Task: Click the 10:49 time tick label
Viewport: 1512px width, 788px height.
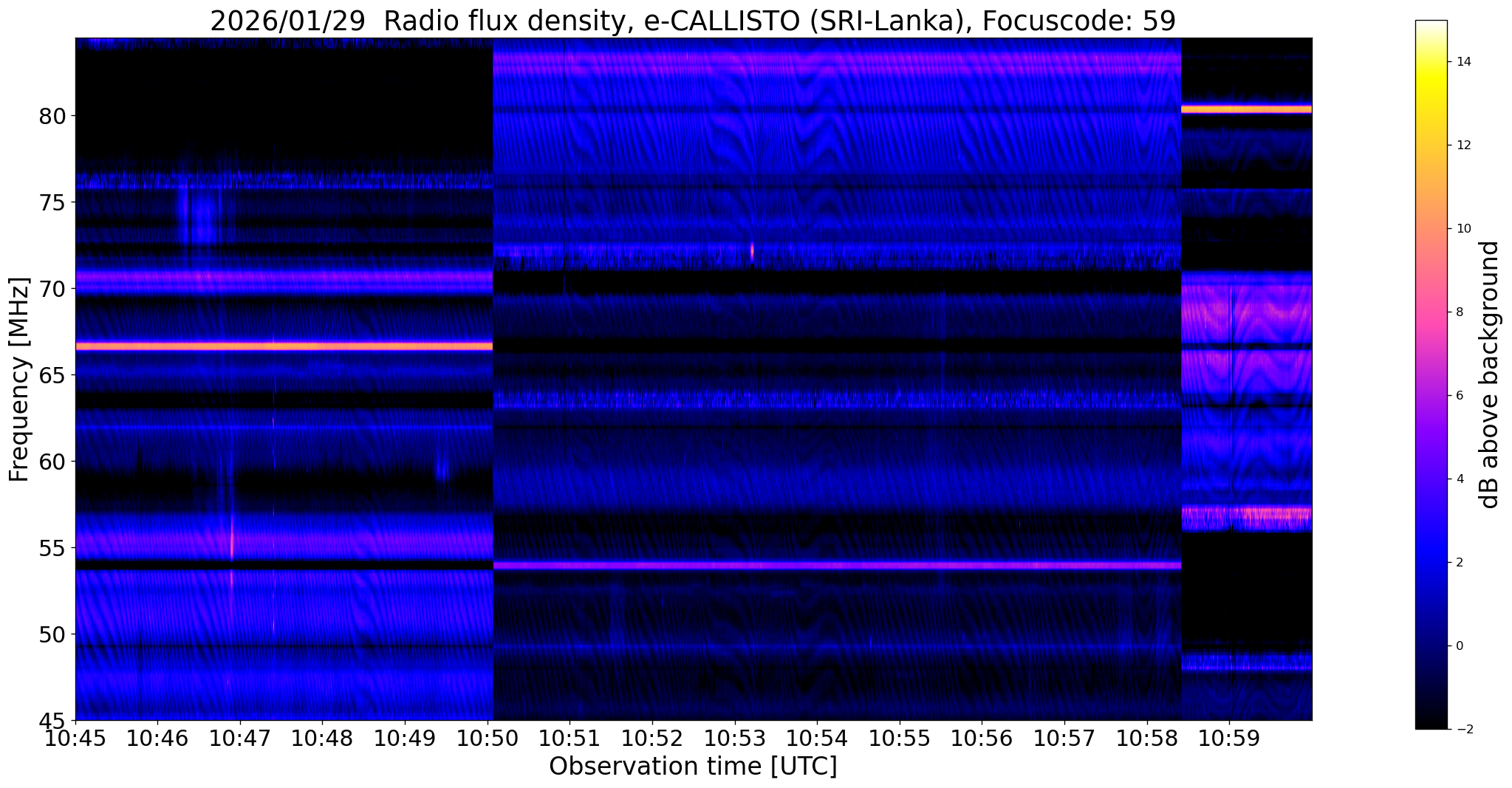Action: tap(405, 738)
